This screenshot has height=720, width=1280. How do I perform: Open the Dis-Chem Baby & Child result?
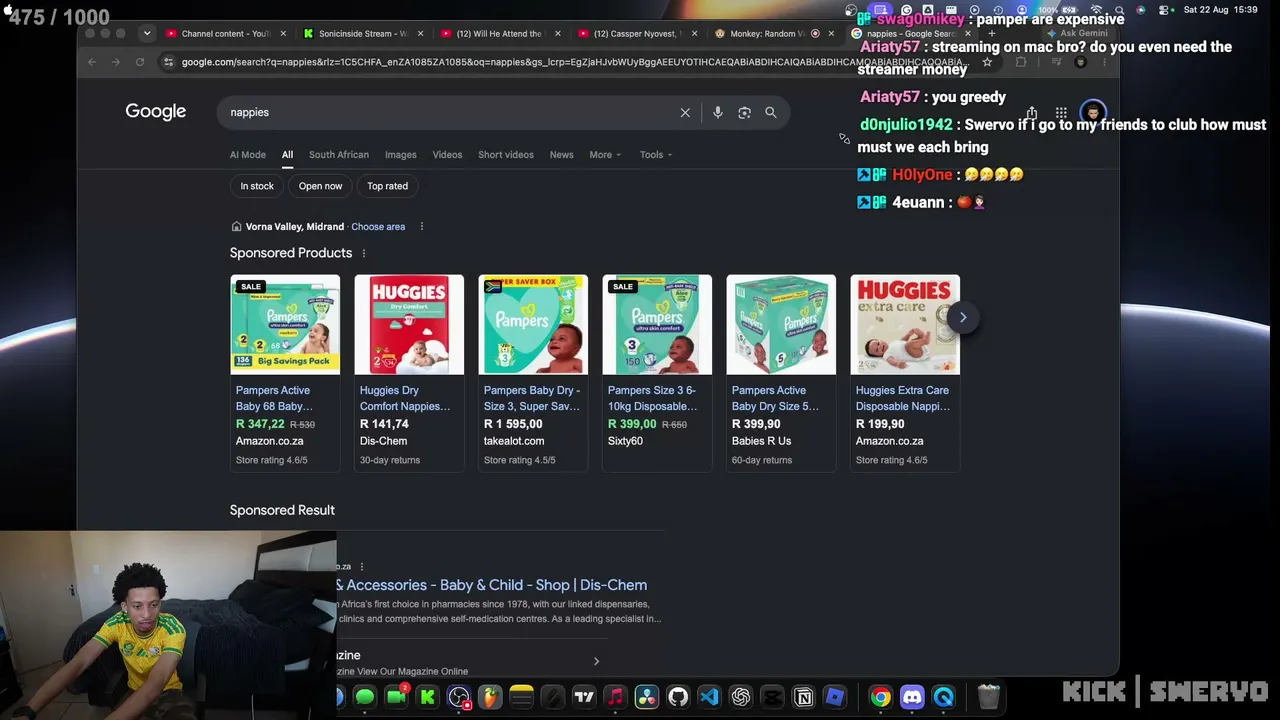click(491, 585)
